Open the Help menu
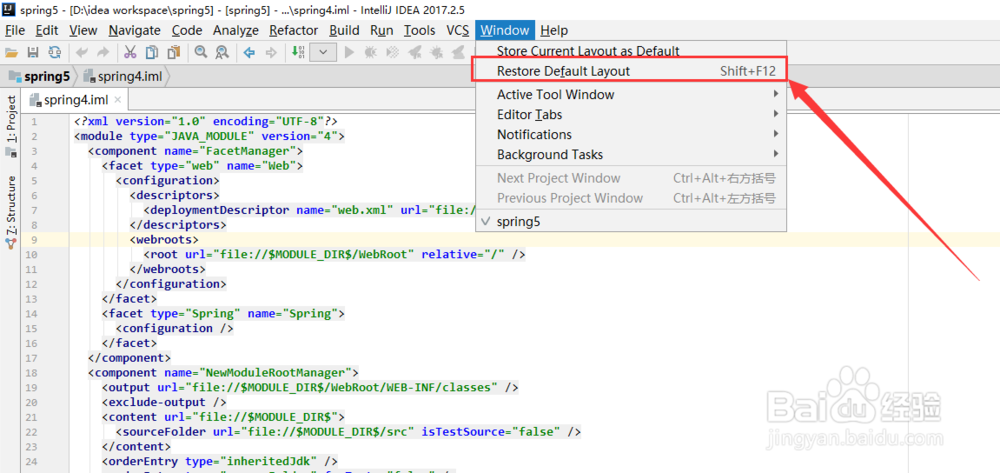This screenshot has height=473, width=1000. (x=554, y=30)
